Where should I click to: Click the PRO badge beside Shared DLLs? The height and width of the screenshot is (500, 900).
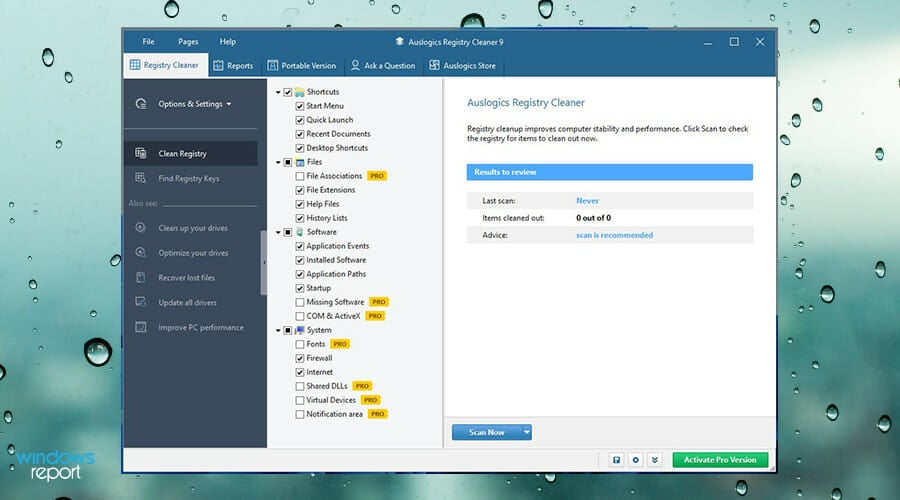(362, 386)
